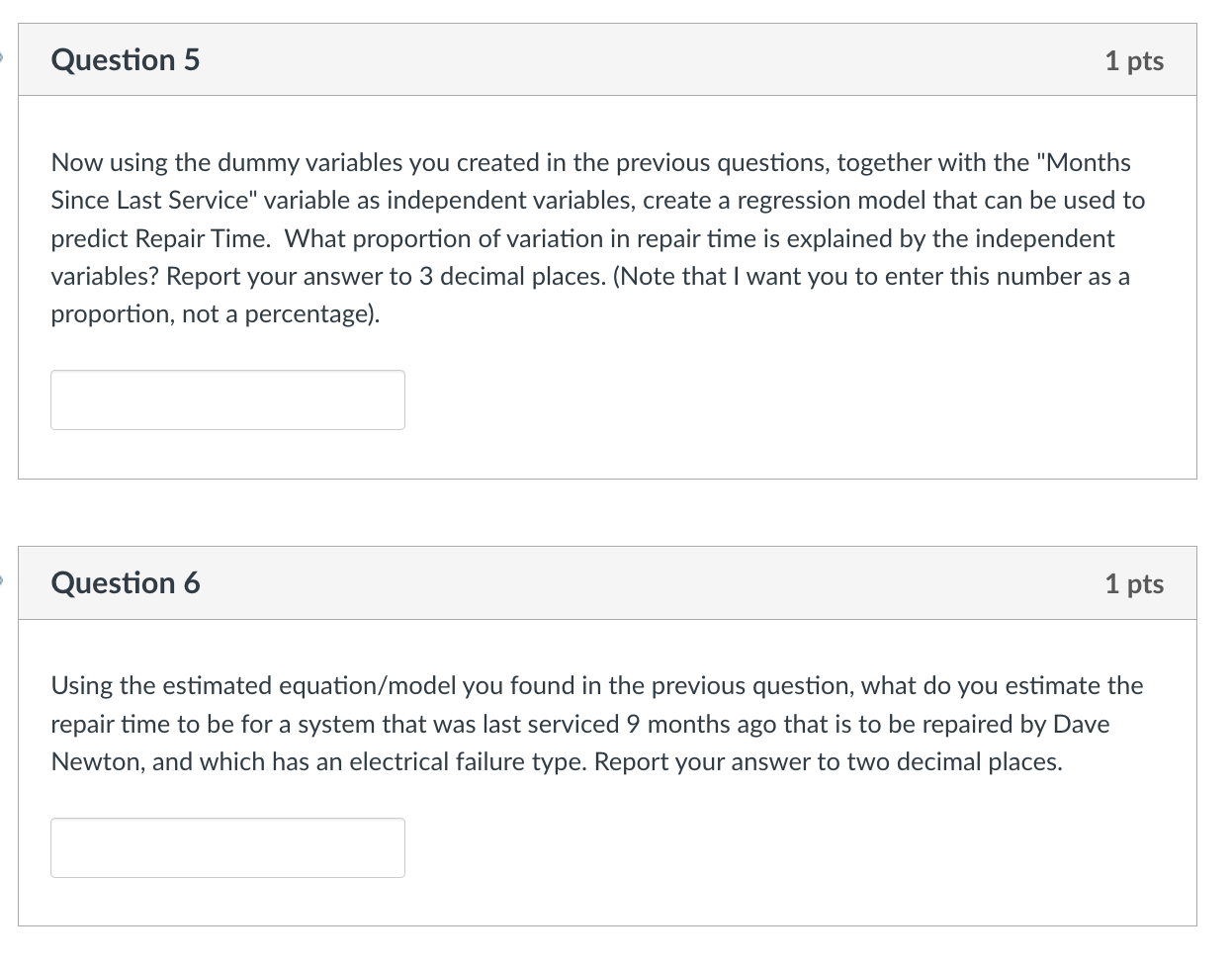The width and height of the screenshot is (1232, 967).
Task: Click the "1 pts" label in Question 5
Action: pyautogui.click(x=1134, y=61)
